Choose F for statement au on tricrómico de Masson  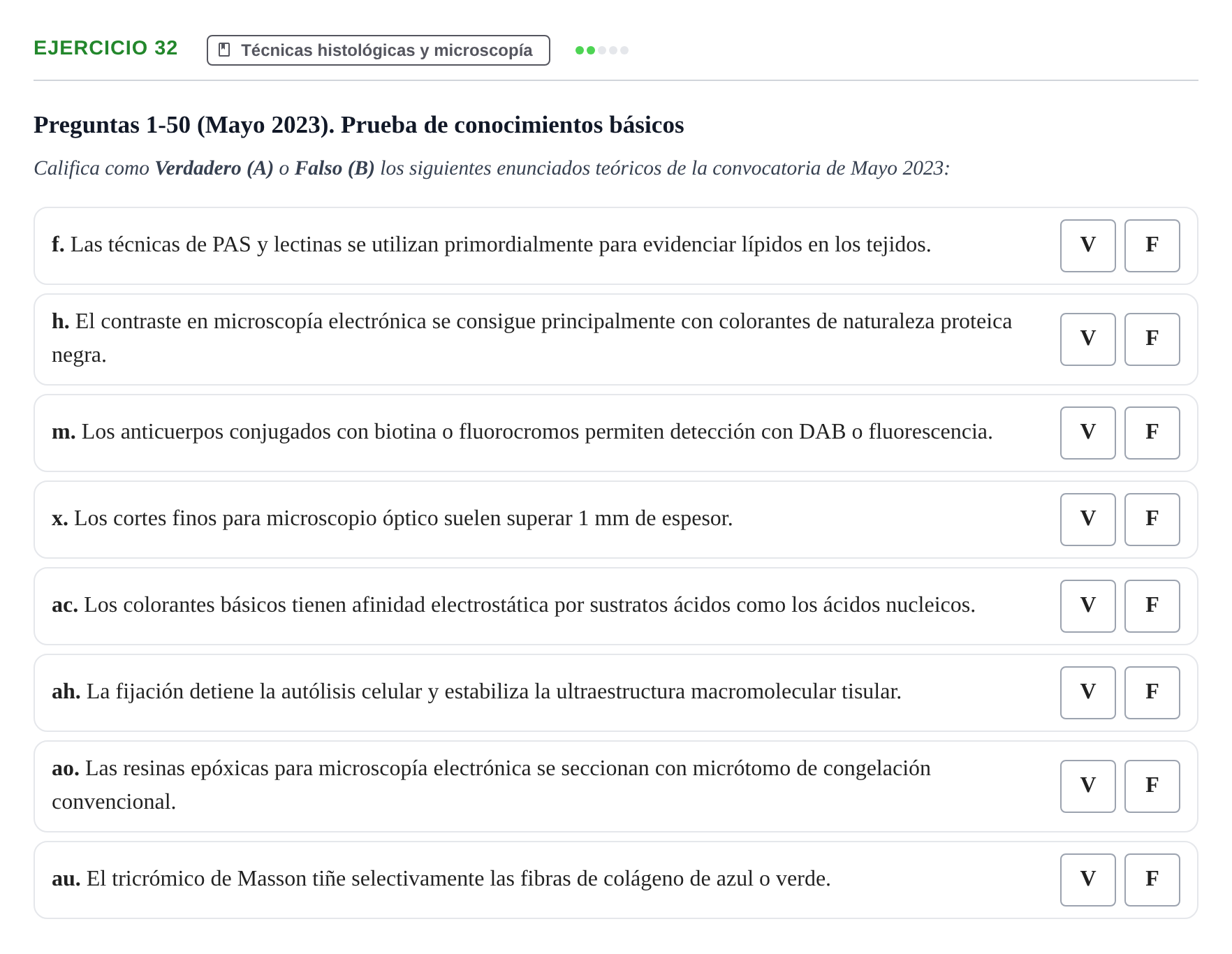click(x=1152, y=880)
